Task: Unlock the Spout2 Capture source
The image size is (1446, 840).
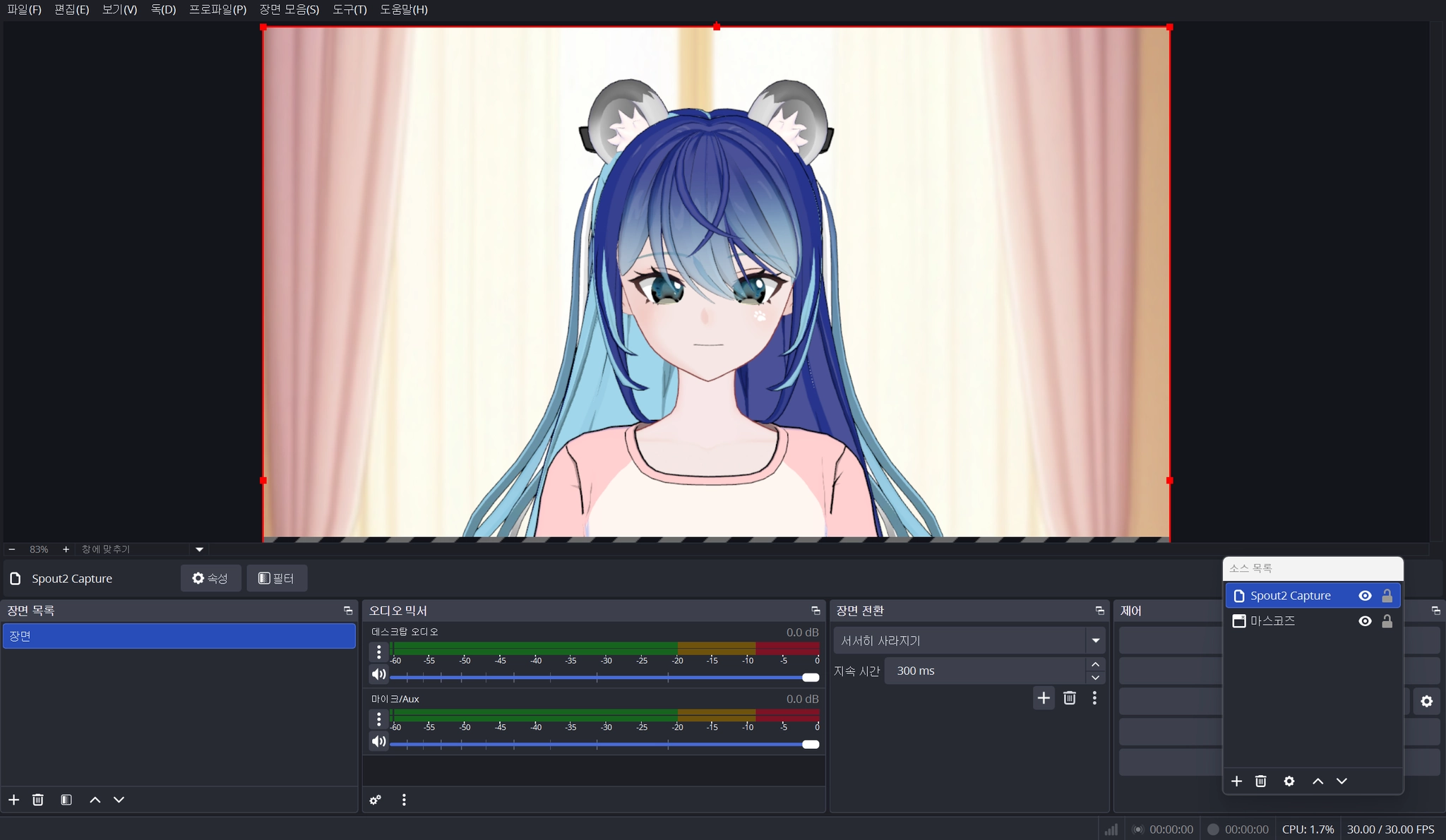Action: [1387, 596]
